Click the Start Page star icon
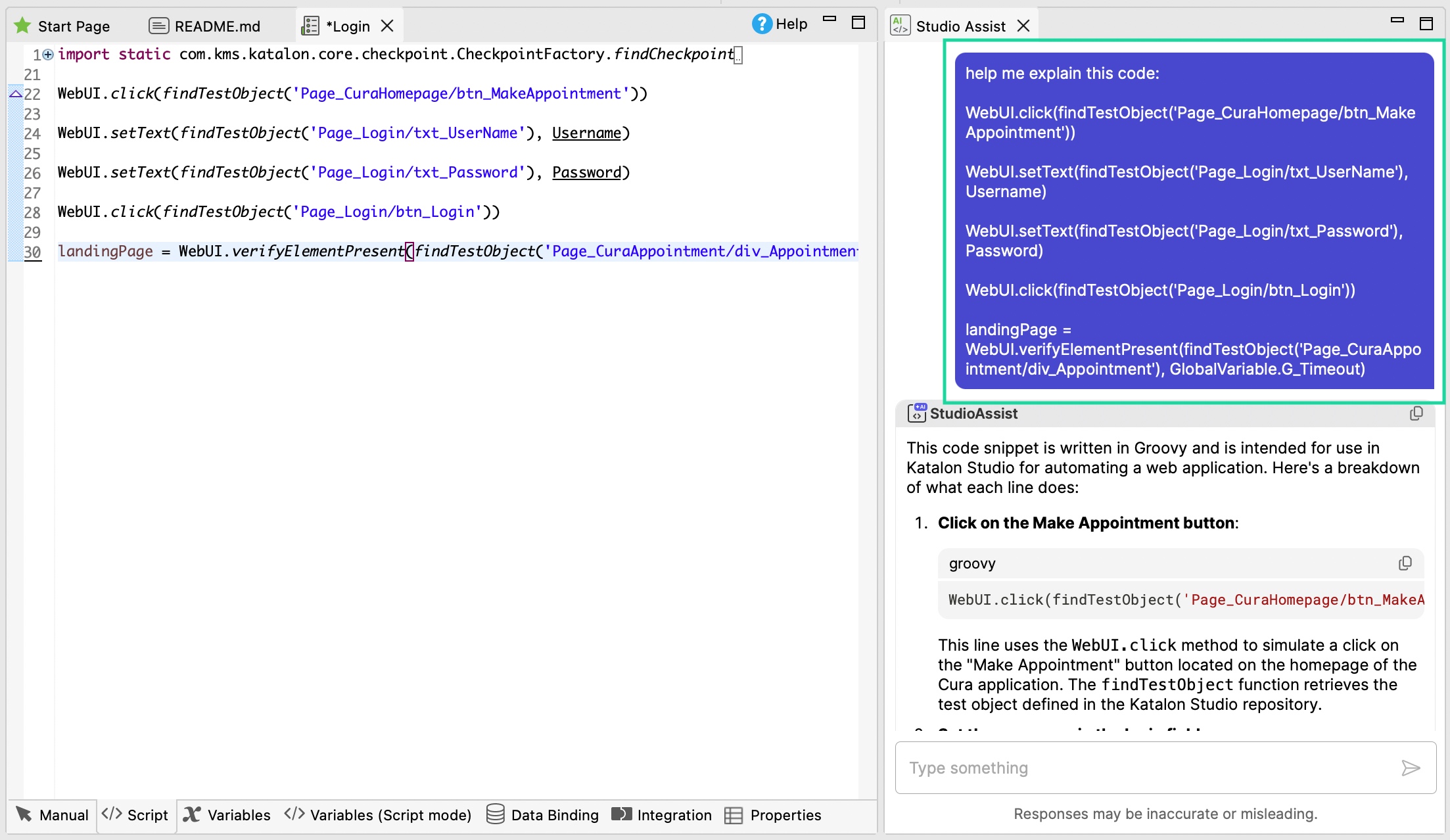This screenshot has width=1450, height=840. click(22, 26)
